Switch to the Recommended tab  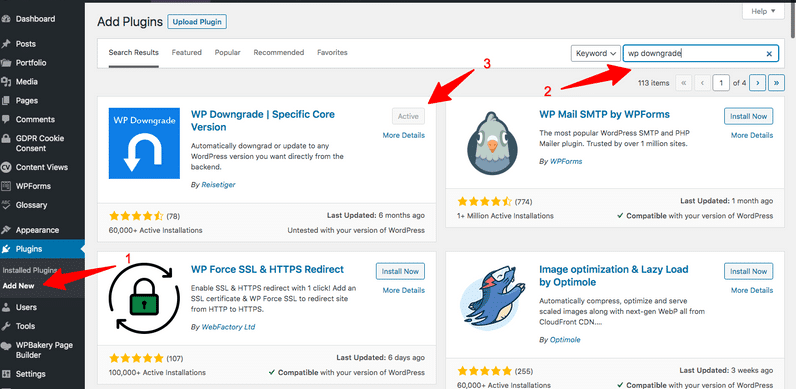[279, 52]
